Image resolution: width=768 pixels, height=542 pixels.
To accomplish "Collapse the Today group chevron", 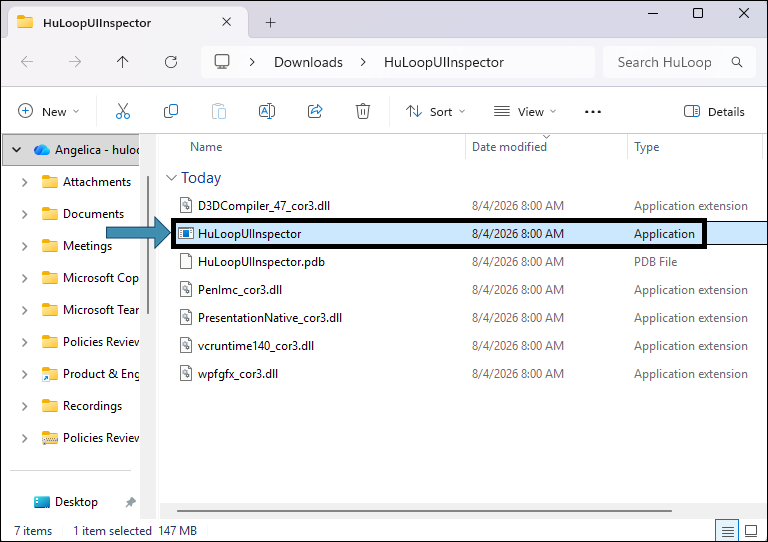I will (171, 178).
